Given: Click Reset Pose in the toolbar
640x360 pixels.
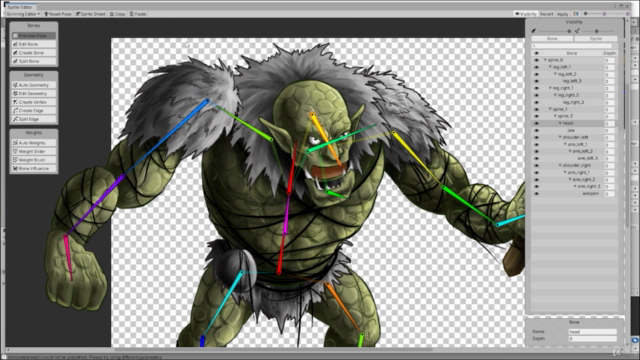Looking at the screenshot, I should click(58, 14).
